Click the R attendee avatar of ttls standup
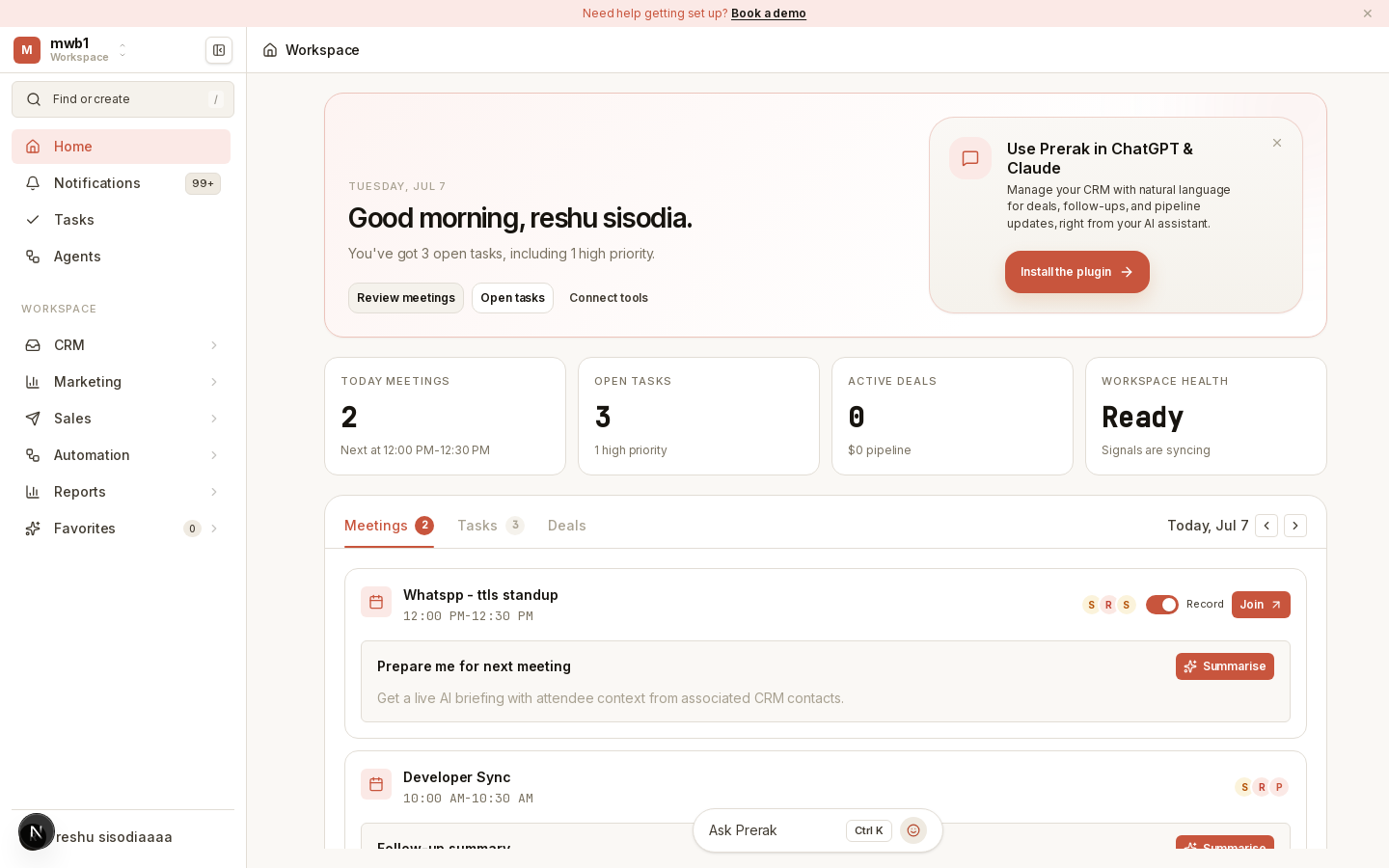 point(1108,605)
